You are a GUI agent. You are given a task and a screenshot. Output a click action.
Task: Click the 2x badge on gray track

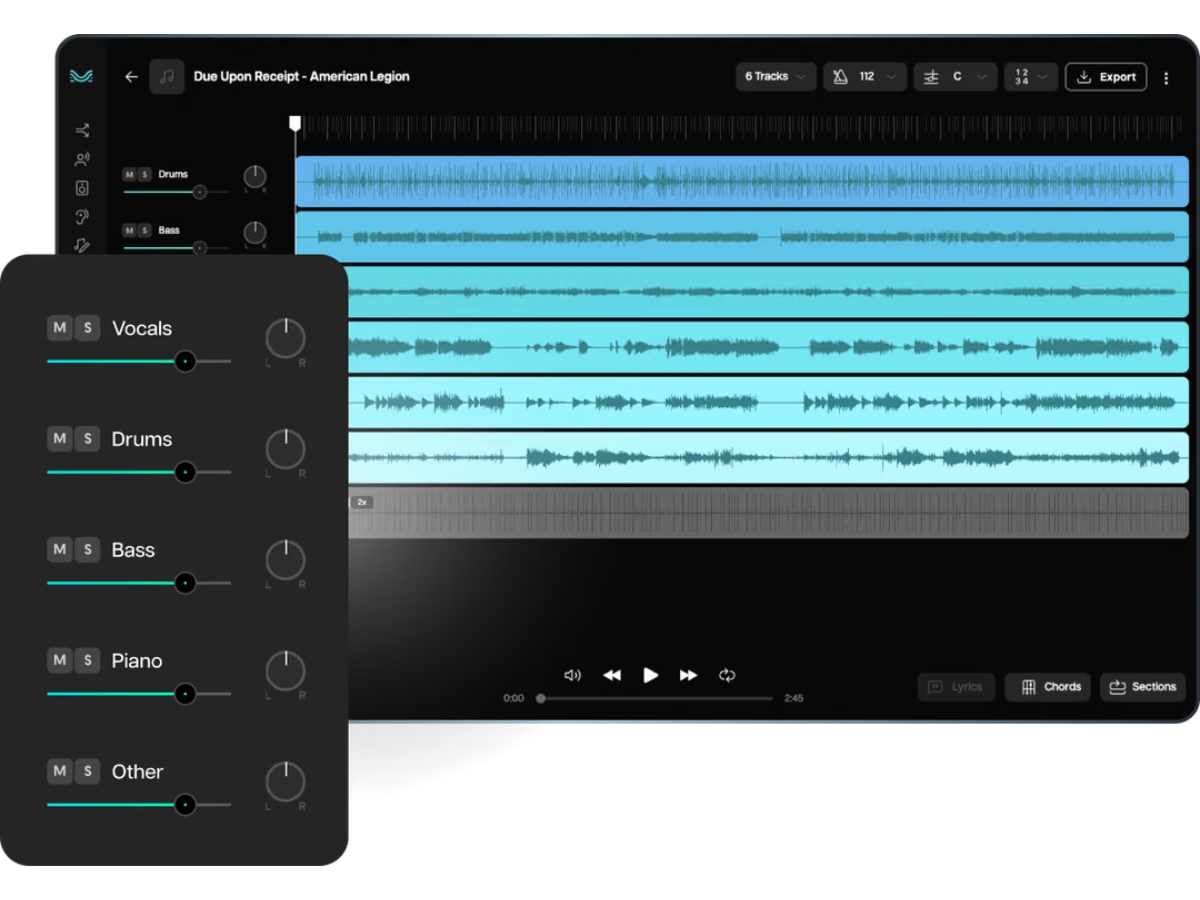coord(362,502)
